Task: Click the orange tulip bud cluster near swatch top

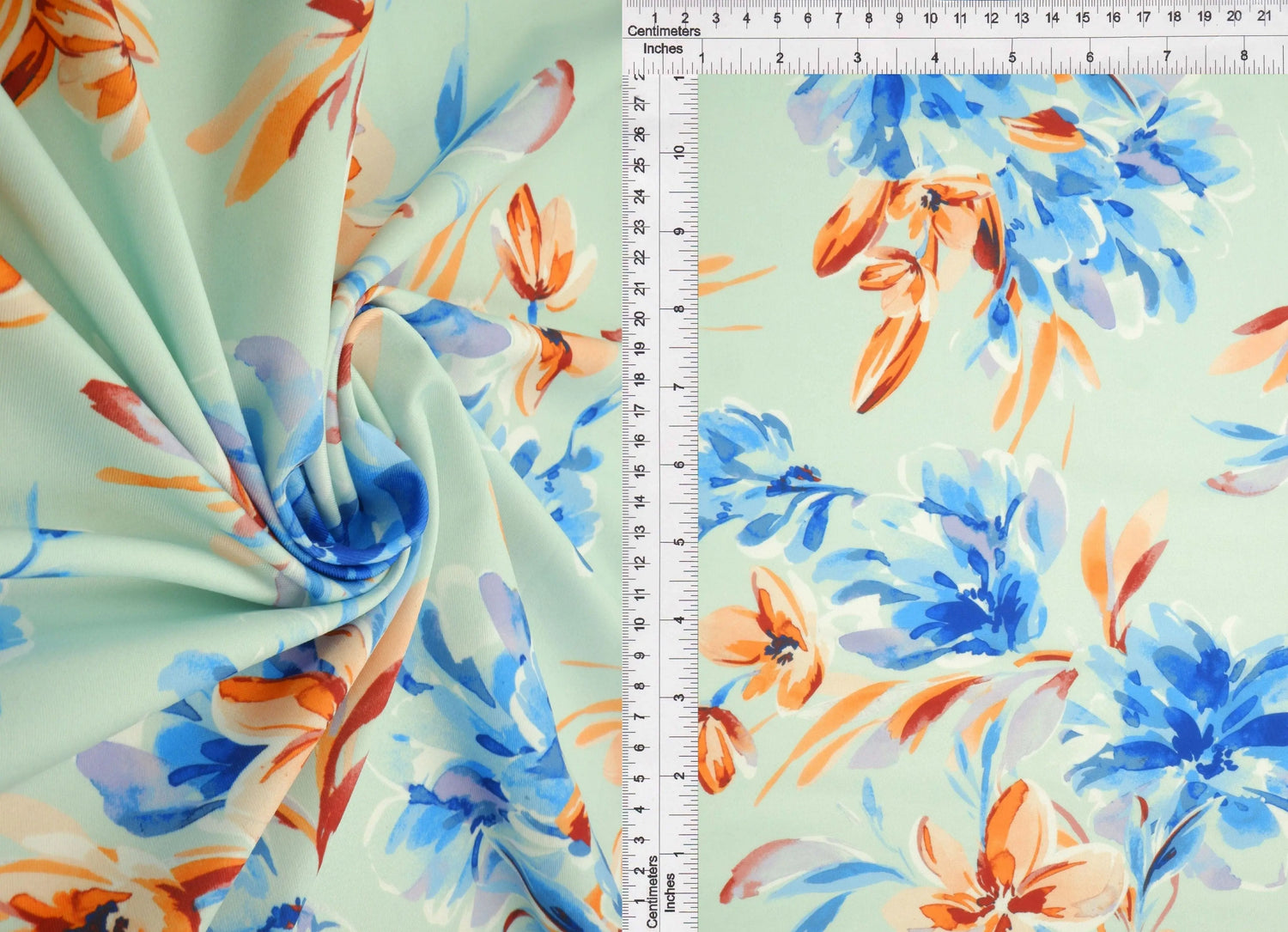Action: click(902, 258)
